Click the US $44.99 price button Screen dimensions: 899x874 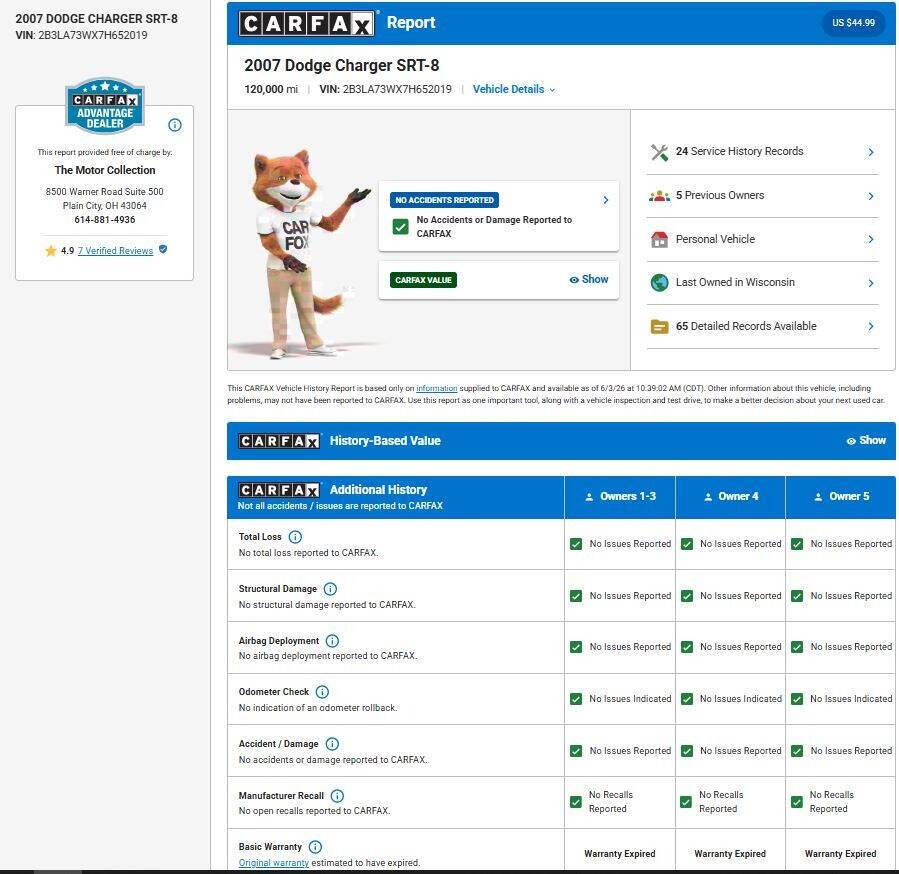(853, 23)
